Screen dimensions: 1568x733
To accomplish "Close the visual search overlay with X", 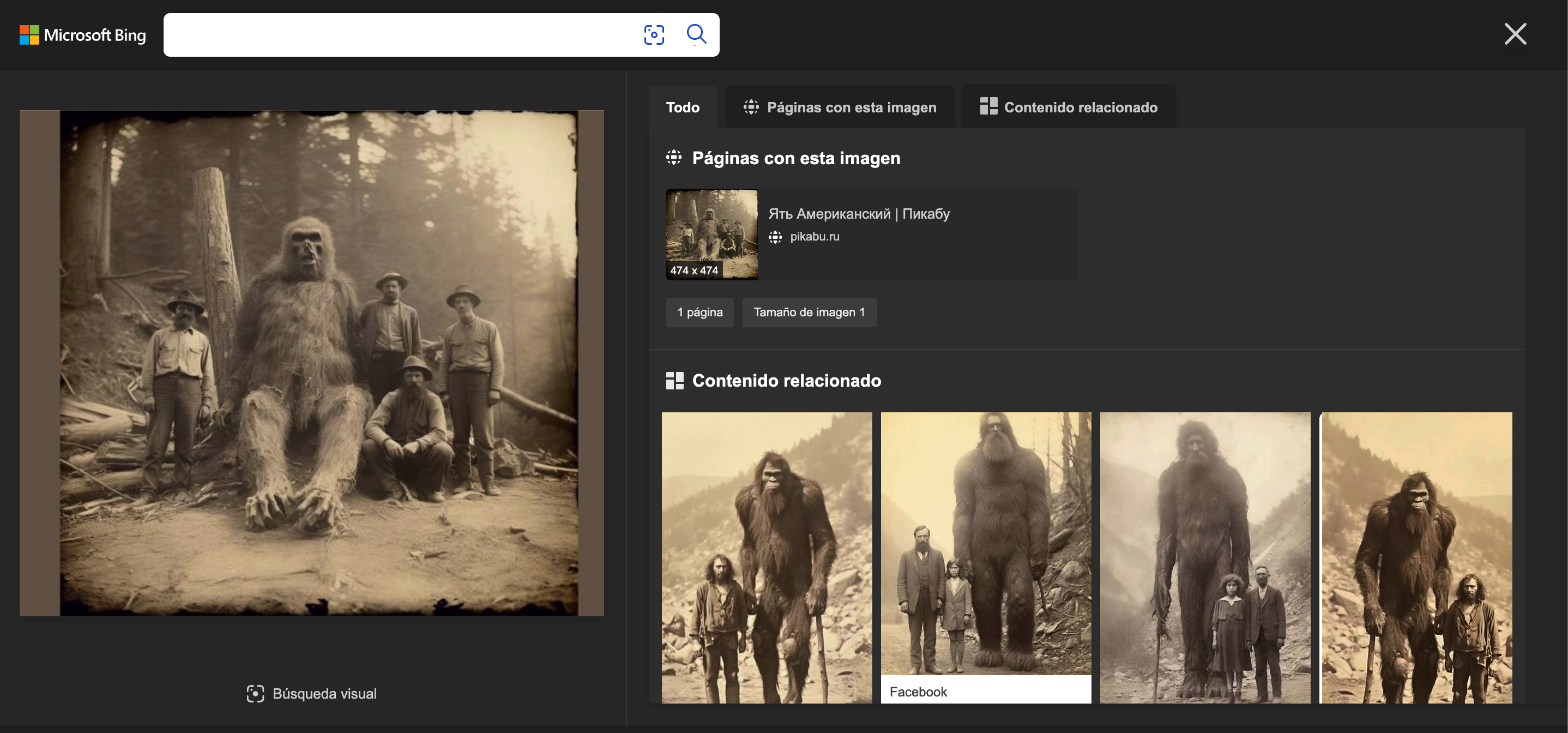I will pos(1515,34).
